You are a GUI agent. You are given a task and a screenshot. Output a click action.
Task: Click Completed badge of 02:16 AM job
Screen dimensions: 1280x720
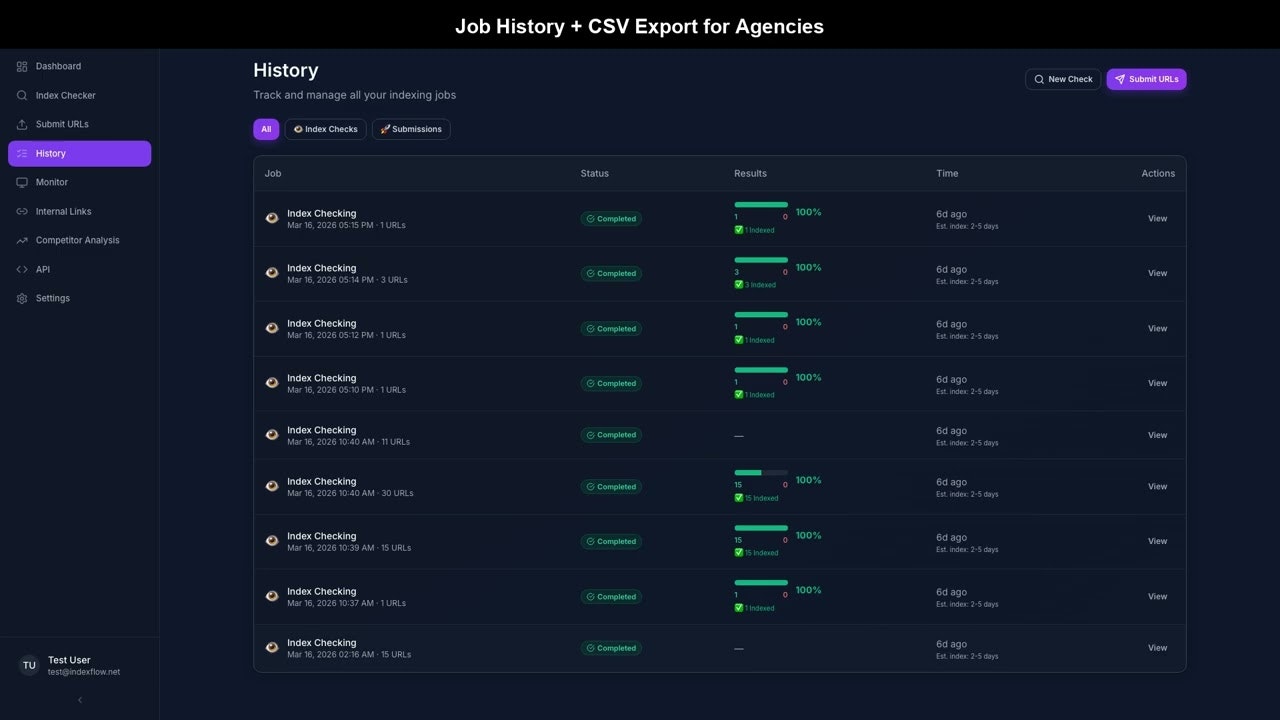coord(611,649)
